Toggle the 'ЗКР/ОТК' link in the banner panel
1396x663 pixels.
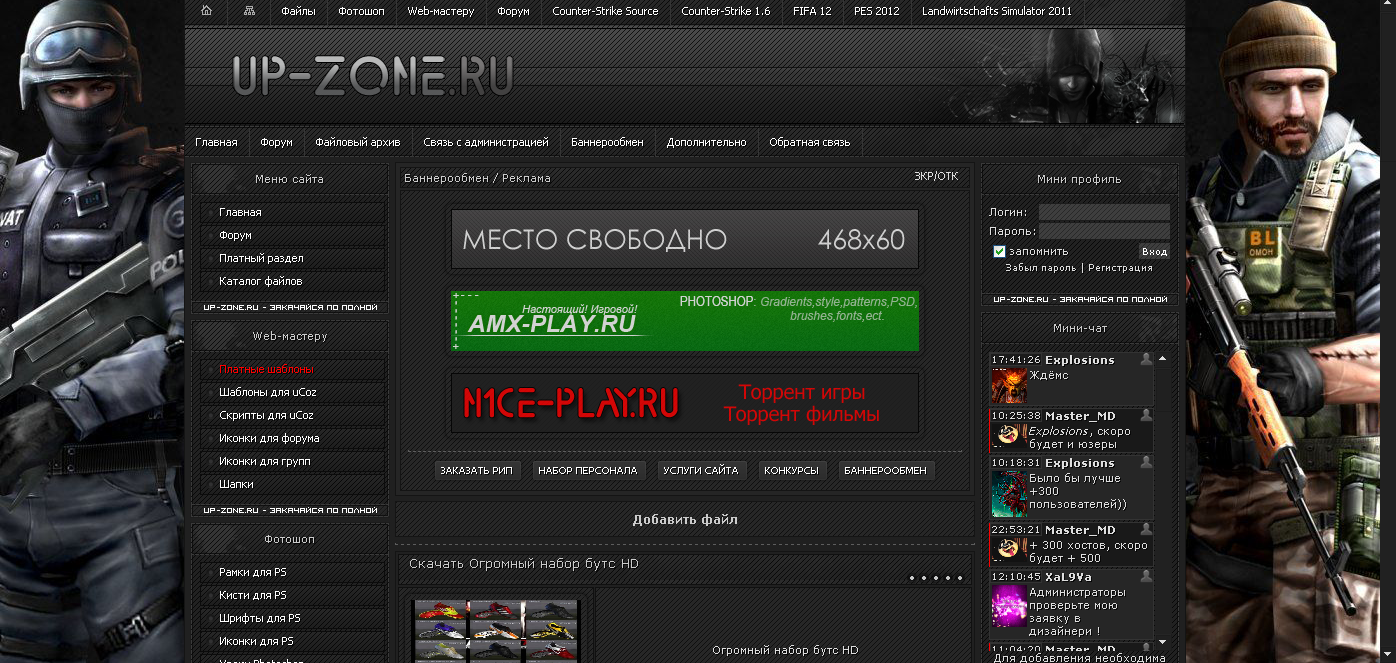click(936, 176)
